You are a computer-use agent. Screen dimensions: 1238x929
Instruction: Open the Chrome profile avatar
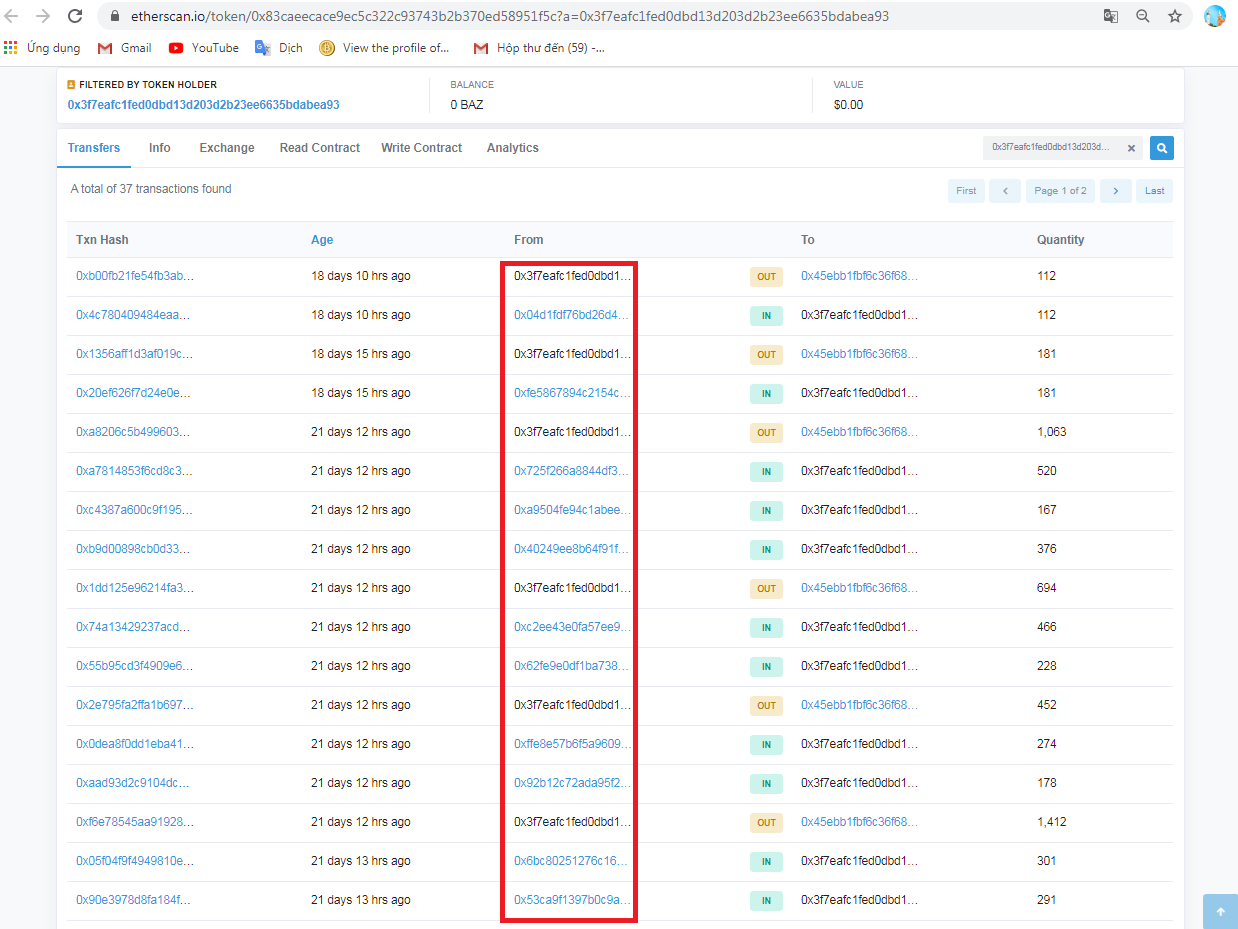(x=1215, y=16)
